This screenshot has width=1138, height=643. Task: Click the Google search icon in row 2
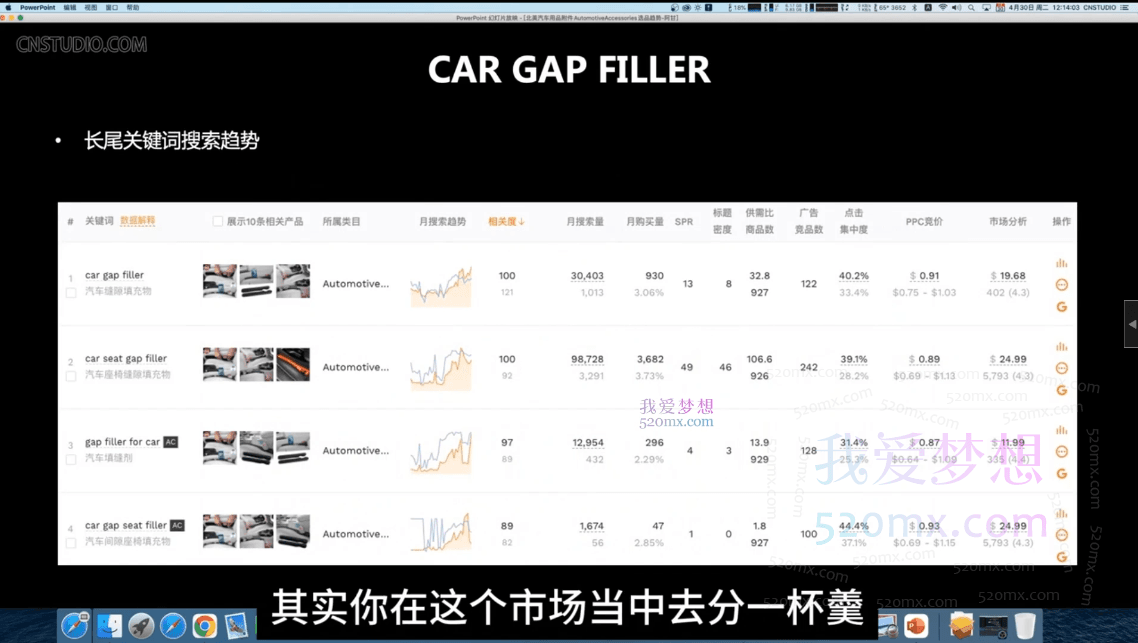[x=1061, y=390]
